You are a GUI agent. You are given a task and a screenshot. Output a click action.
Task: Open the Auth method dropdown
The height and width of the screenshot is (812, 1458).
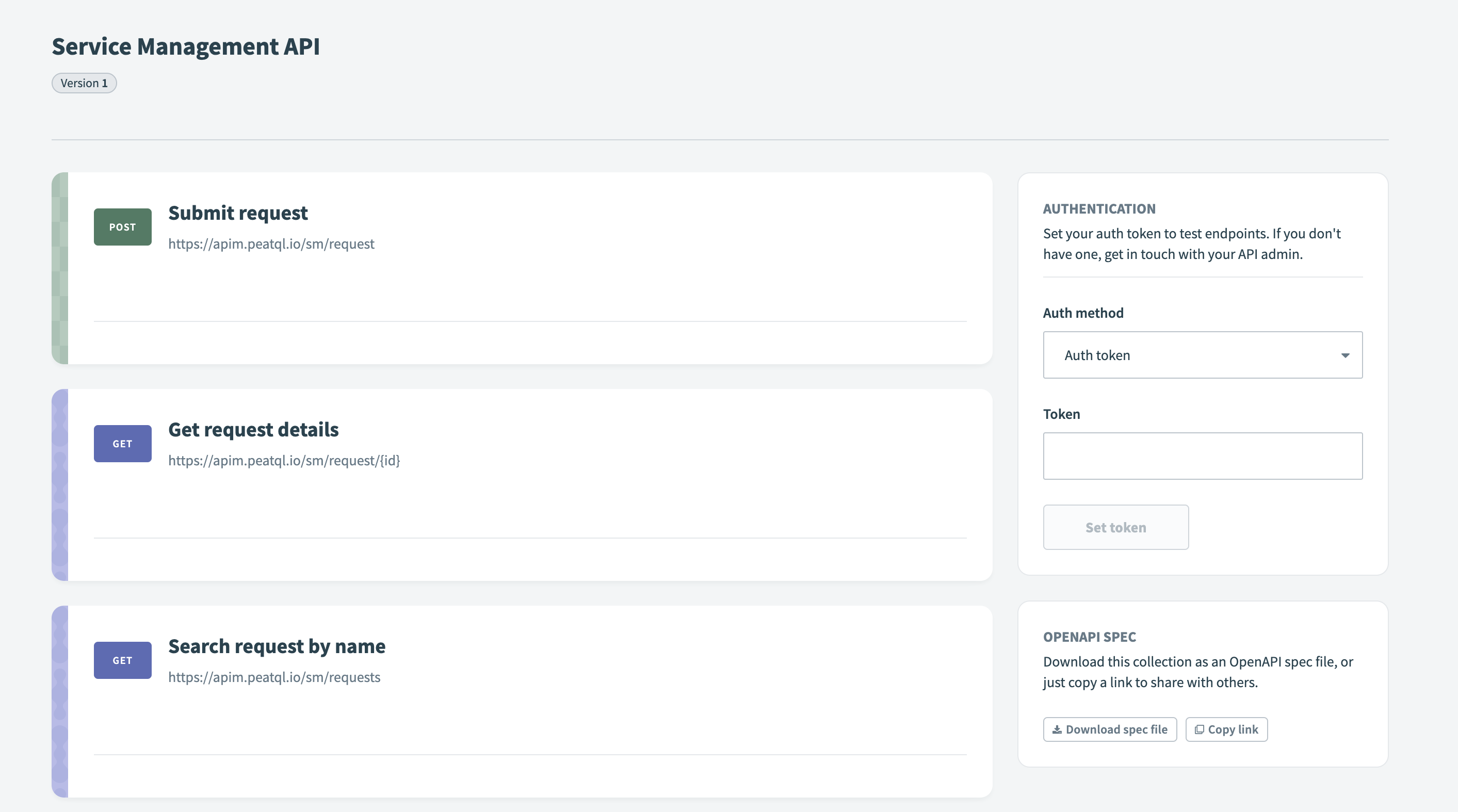click(x=1202, y=355)
